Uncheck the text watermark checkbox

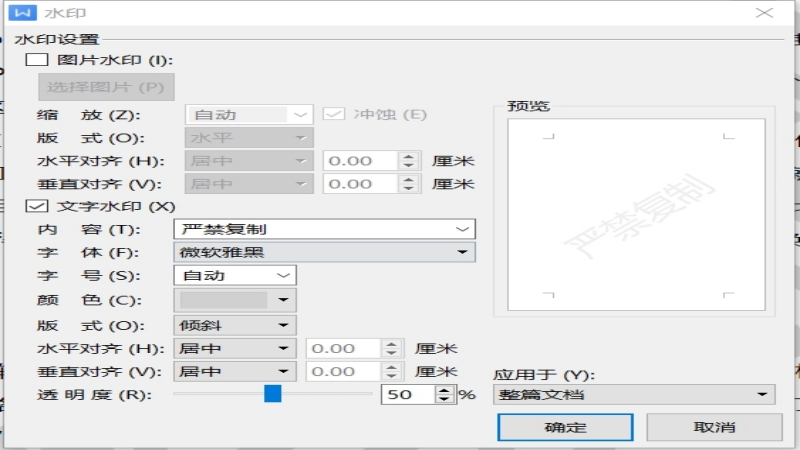(37, 206)
